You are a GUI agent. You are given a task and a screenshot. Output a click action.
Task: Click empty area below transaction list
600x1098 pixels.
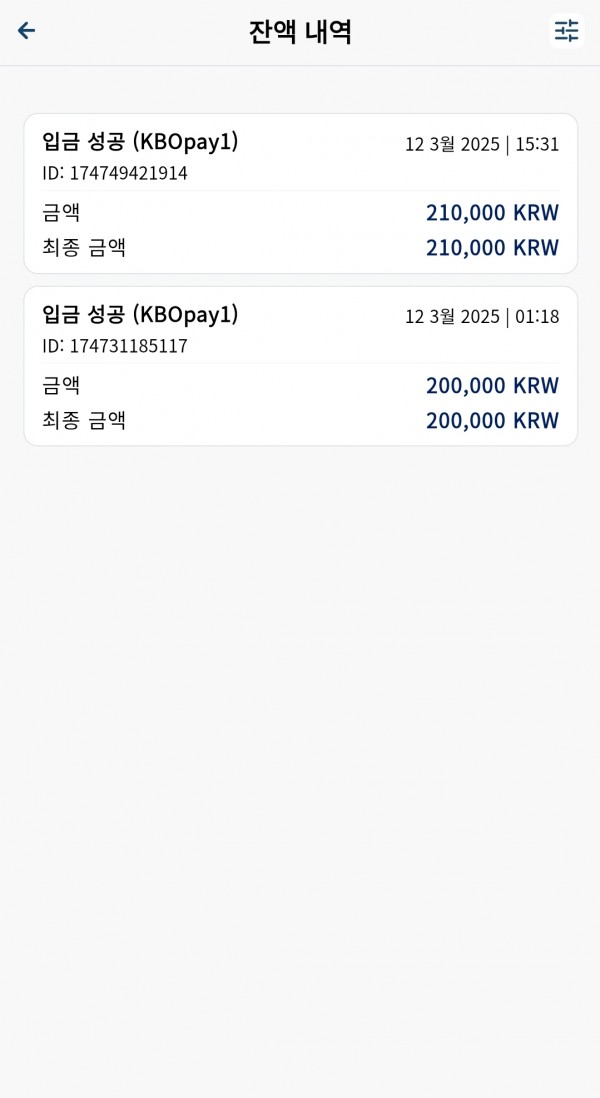300,770
